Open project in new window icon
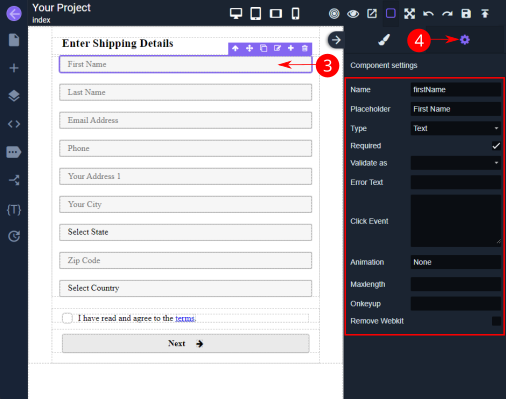 pyautogui.click(x=372, y=13)
